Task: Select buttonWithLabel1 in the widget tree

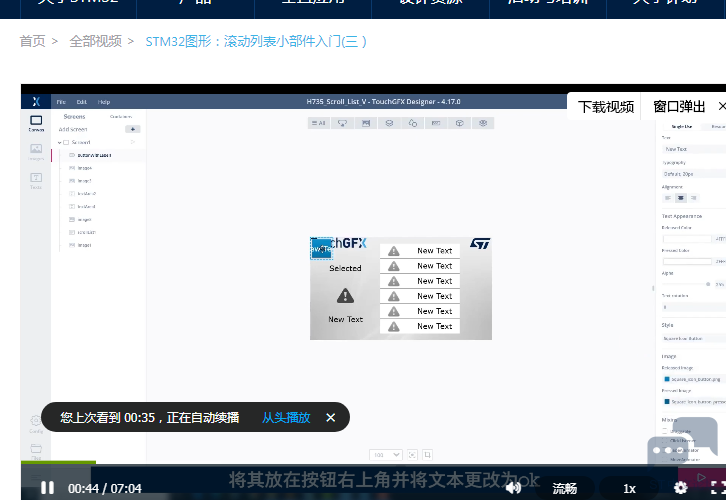Action: 94,156
